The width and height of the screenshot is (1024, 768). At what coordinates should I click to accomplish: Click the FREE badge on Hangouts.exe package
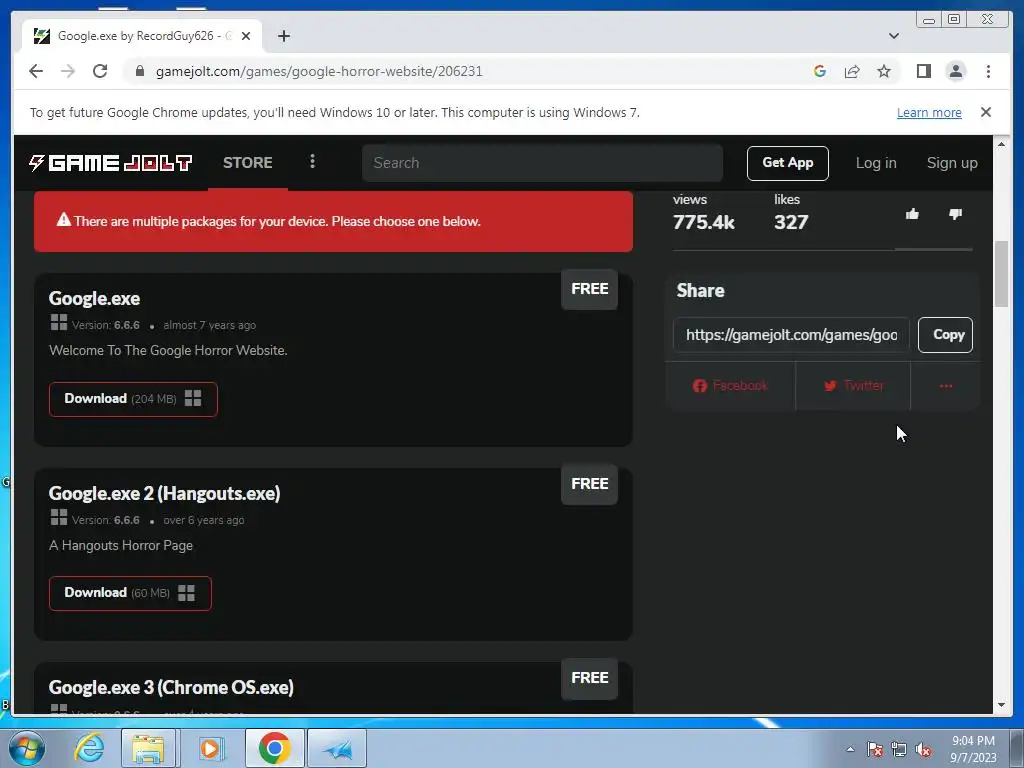(589, 484)
